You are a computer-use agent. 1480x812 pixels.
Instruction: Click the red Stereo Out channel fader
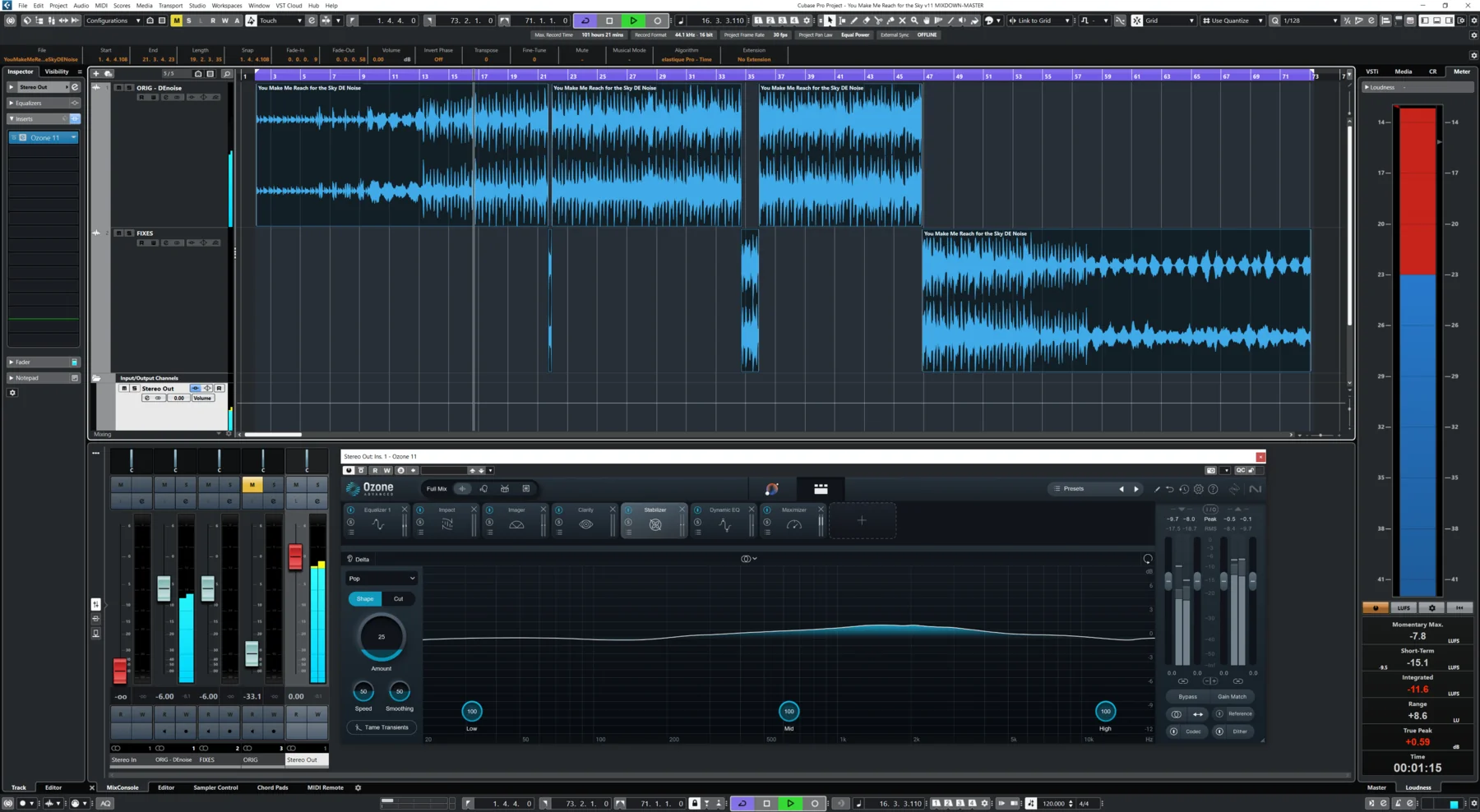[x=295, y=556]
